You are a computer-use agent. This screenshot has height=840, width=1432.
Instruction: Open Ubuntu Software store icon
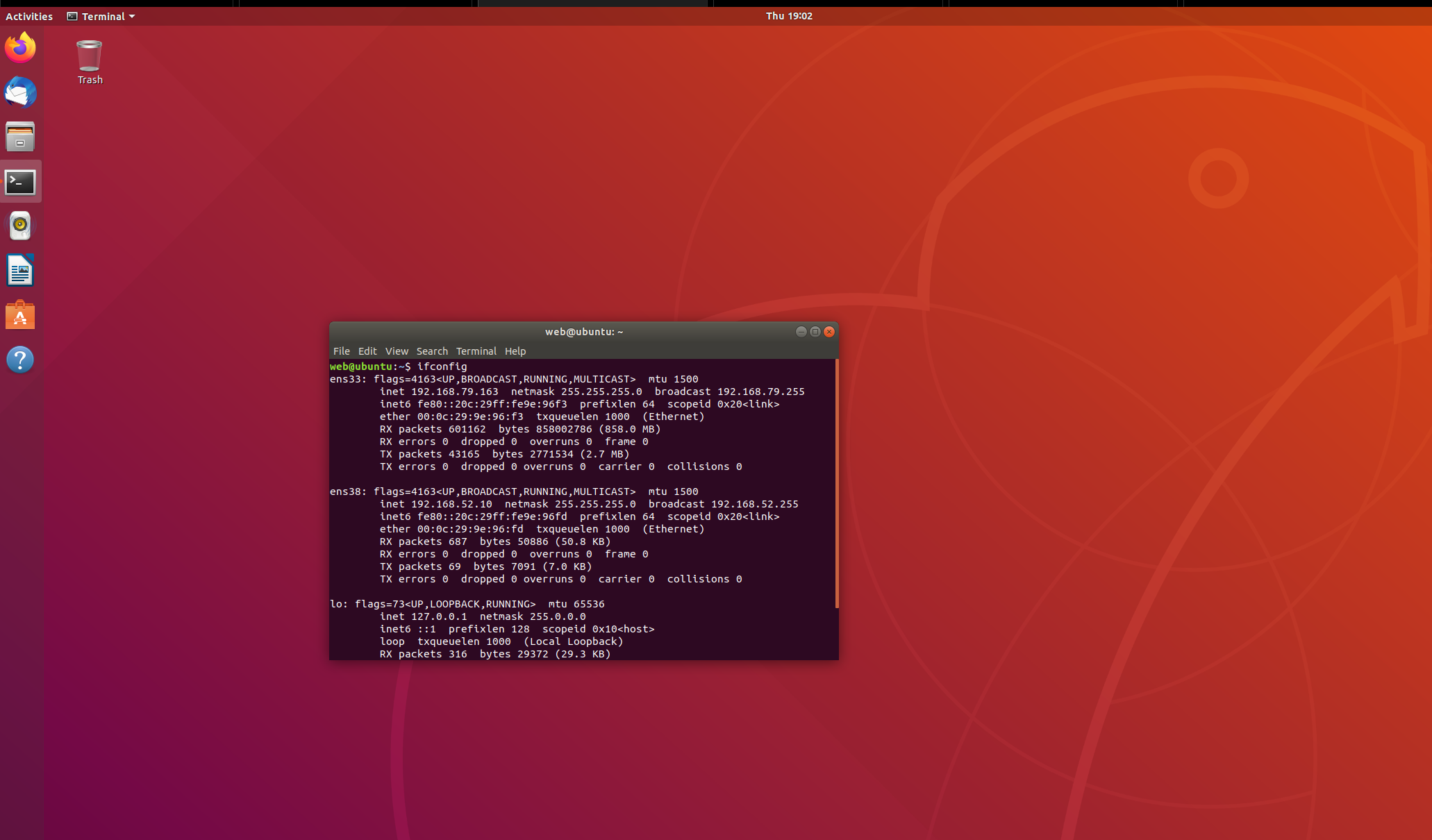[x=20, y=316]
